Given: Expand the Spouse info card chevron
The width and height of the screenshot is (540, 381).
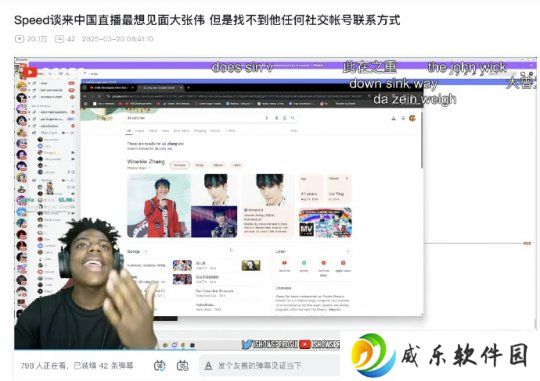Looking at the screenshot, I should 347,178.
